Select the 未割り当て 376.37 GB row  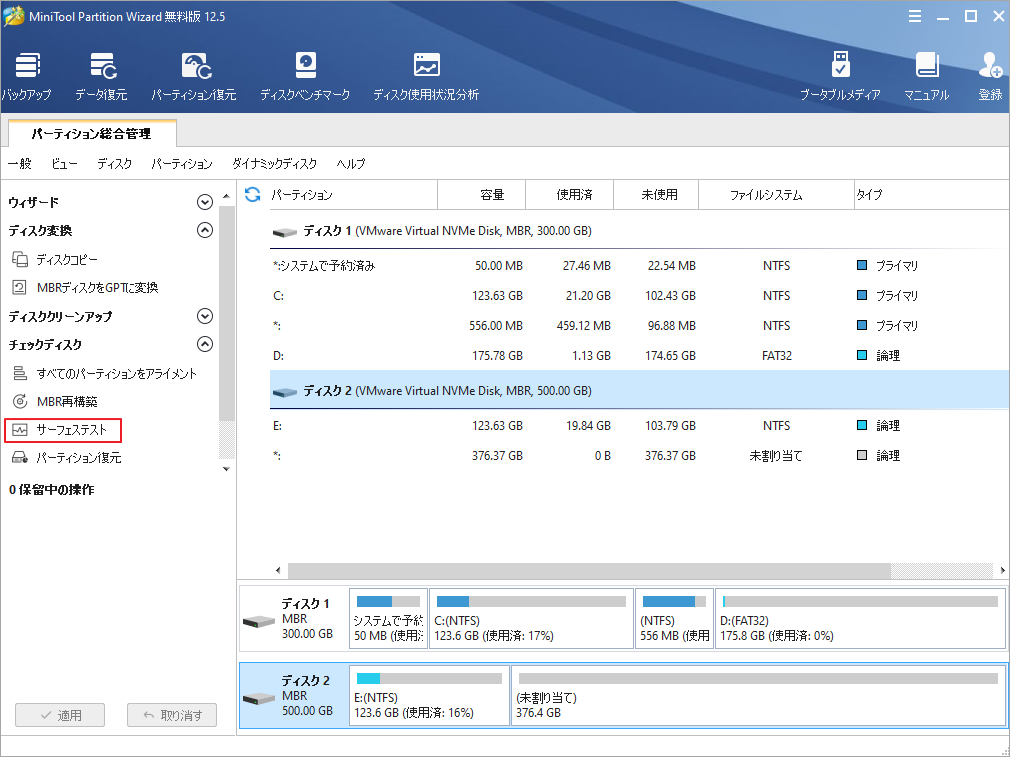[639, 455]
